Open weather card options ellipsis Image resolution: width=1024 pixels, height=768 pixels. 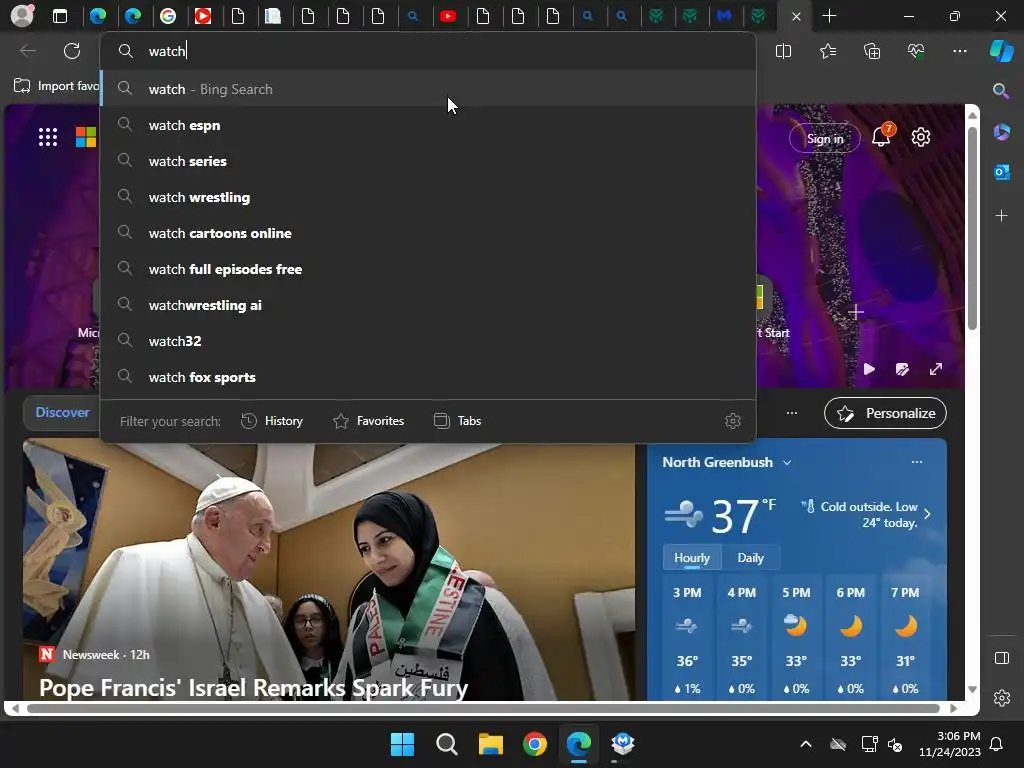917,462
